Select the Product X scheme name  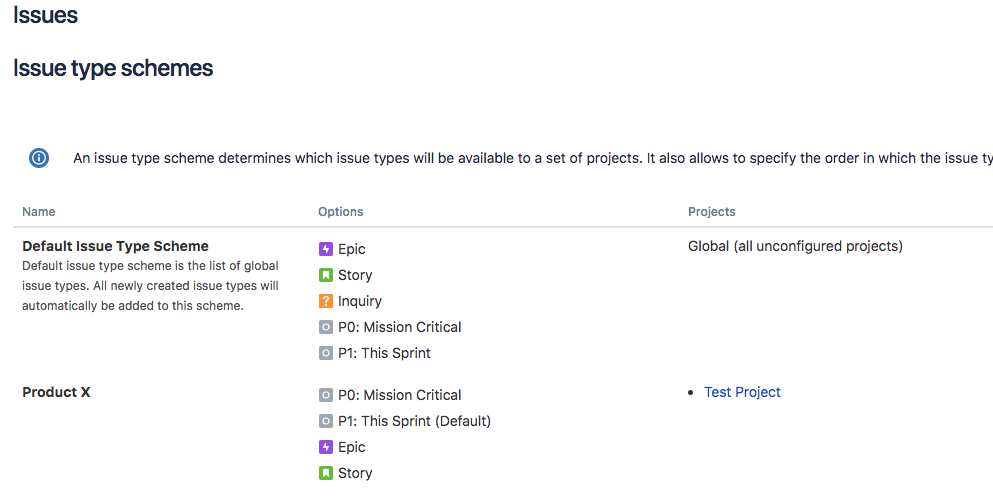click(56, 392)
